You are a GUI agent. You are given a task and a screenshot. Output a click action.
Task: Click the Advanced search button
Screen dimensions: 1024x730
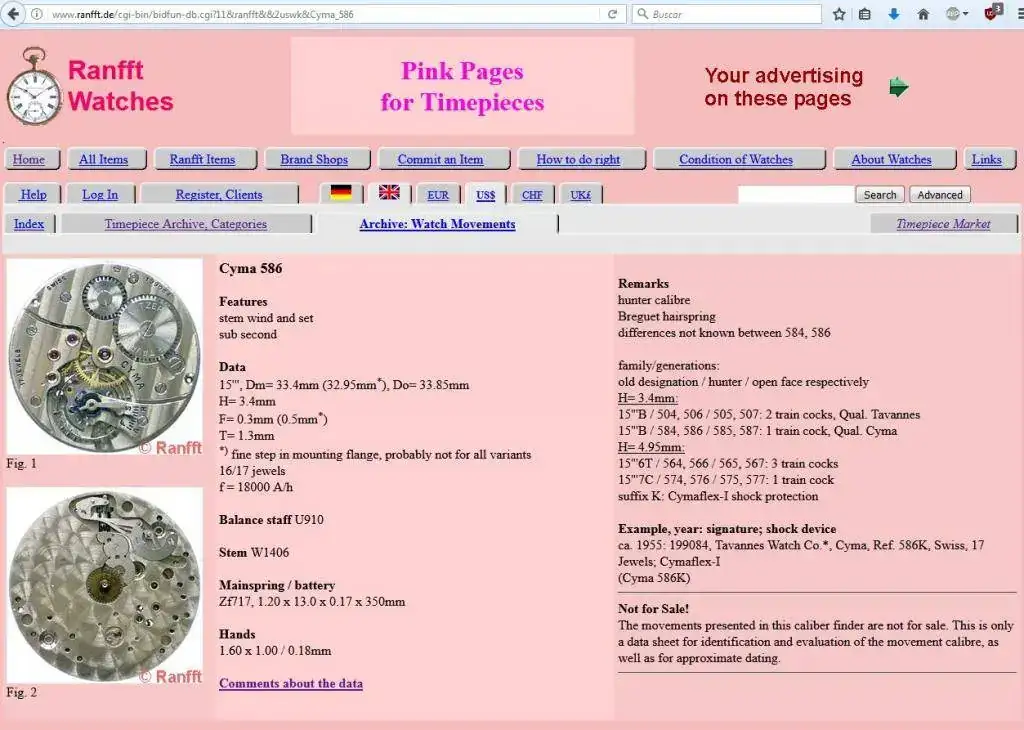pyautogui.click(x=940, y=195)
